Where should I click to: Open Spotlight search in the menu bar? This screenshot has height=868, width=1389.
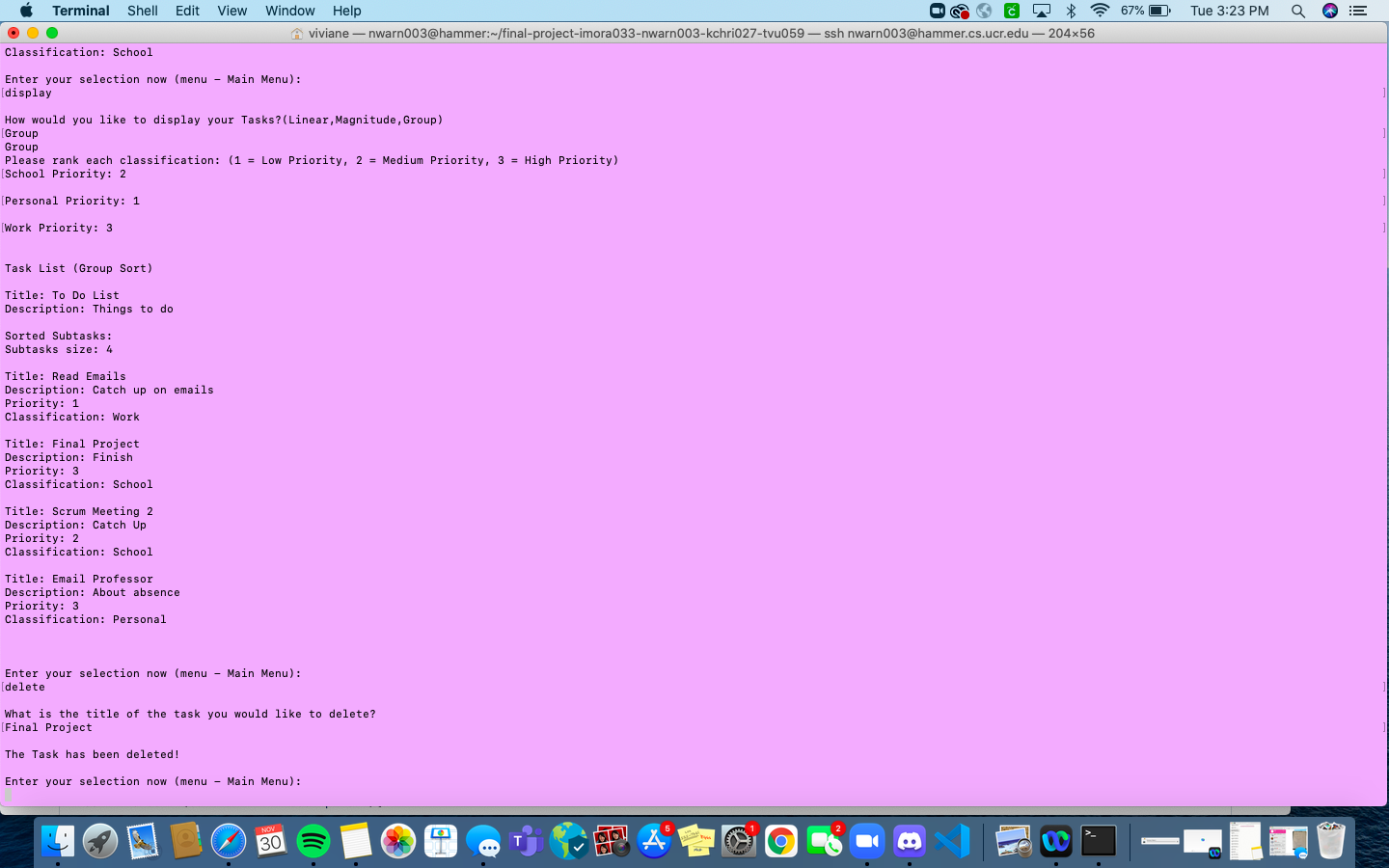[1298, 11]
